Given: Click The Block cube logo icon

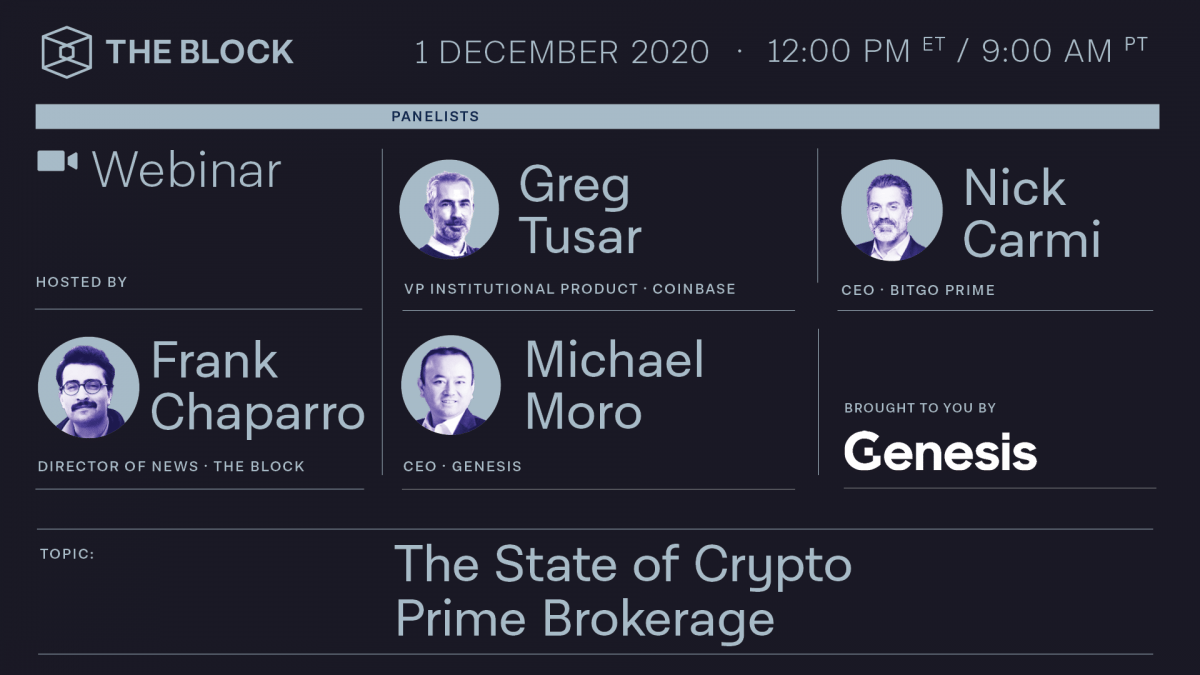Looking at the screenshot, I should tap(66, 52).
